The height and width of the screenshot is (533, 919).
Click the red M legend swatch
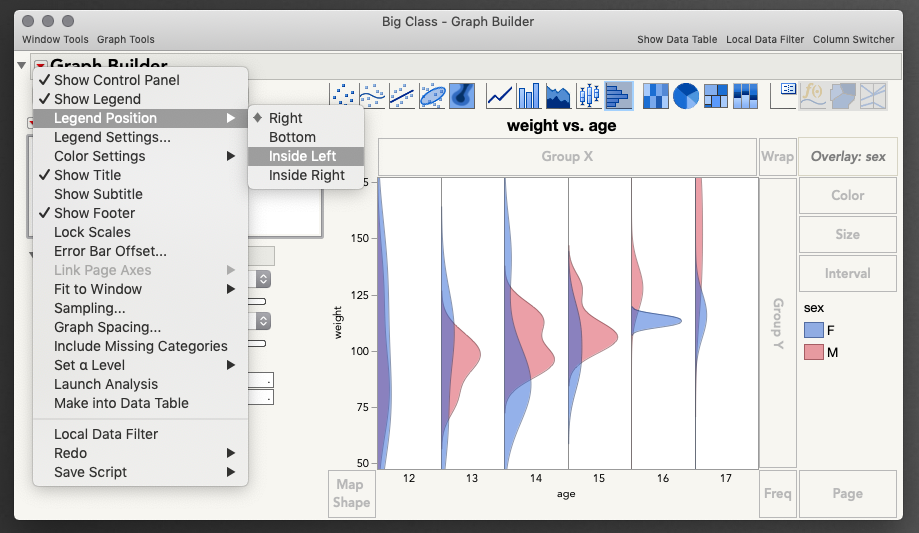(x=814, y=352)
